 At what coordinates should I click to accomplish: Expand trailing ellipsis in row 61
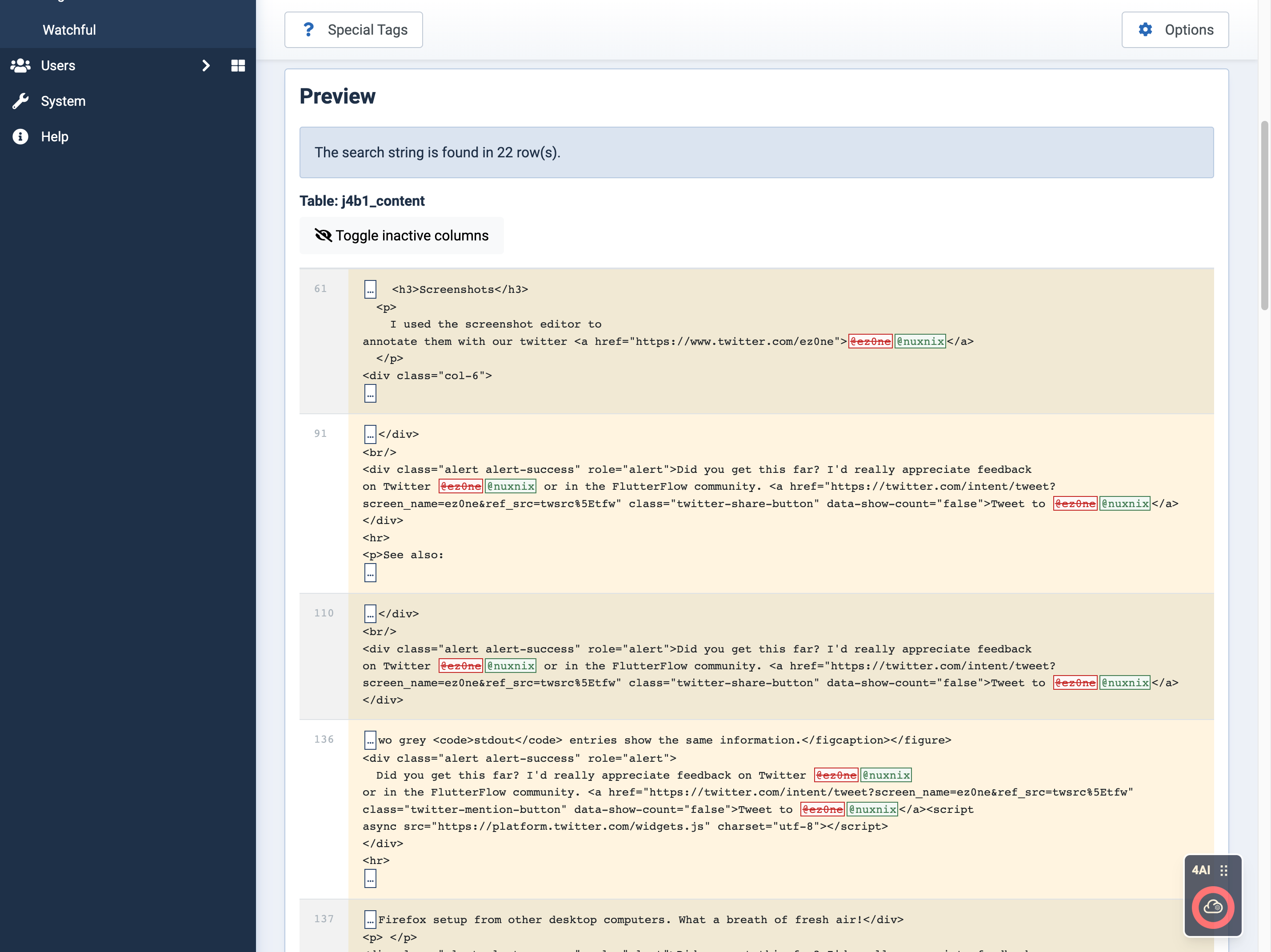(370, 393)
